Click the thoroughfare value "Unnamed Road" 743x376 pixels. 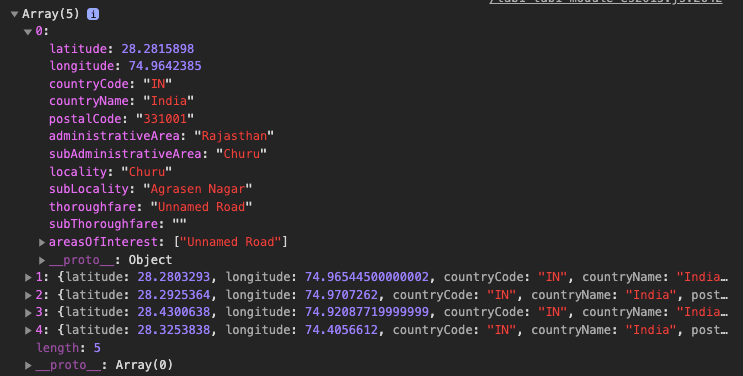[201, 207]
